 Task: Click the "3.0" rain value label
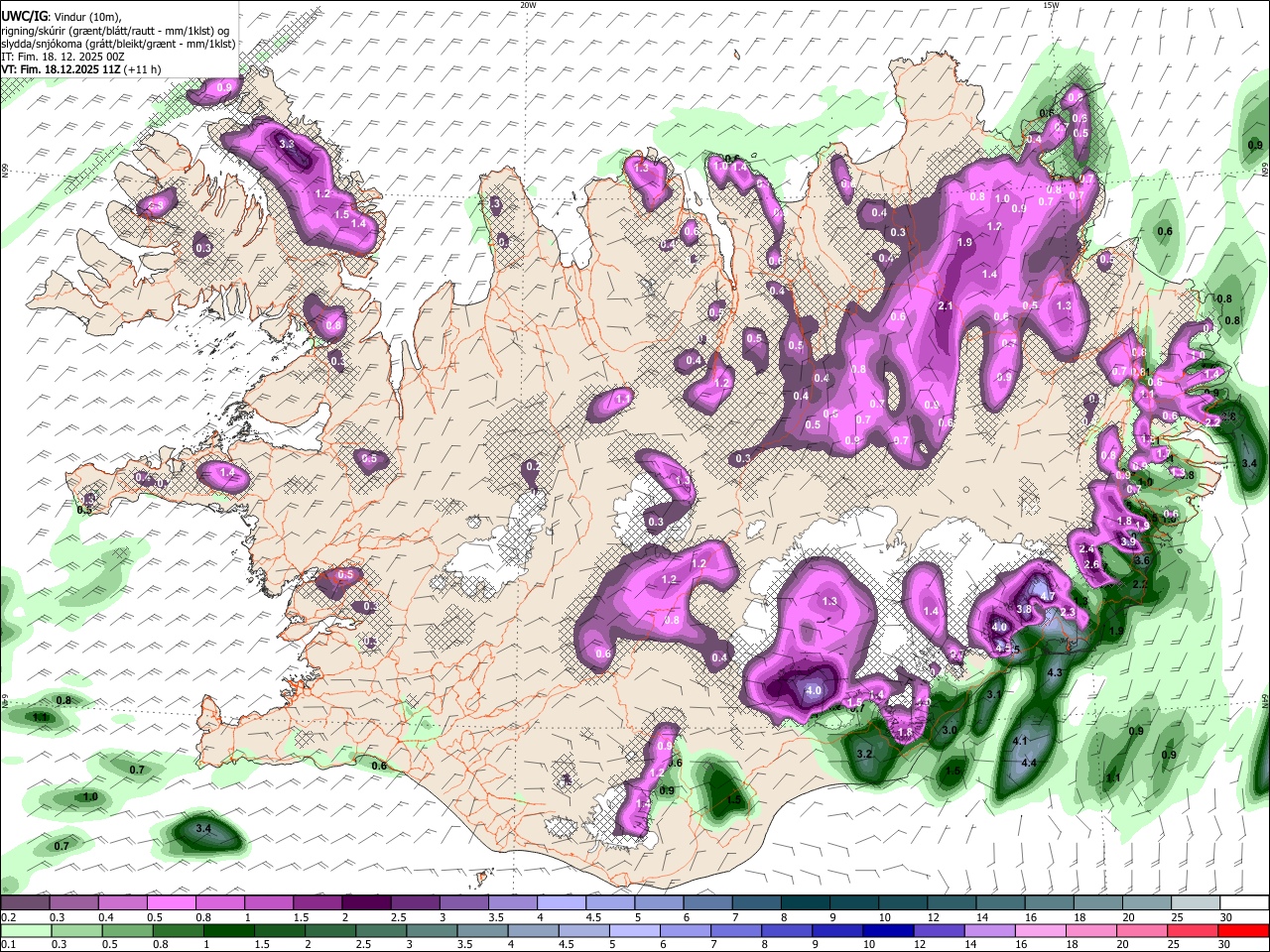(949, 731)
